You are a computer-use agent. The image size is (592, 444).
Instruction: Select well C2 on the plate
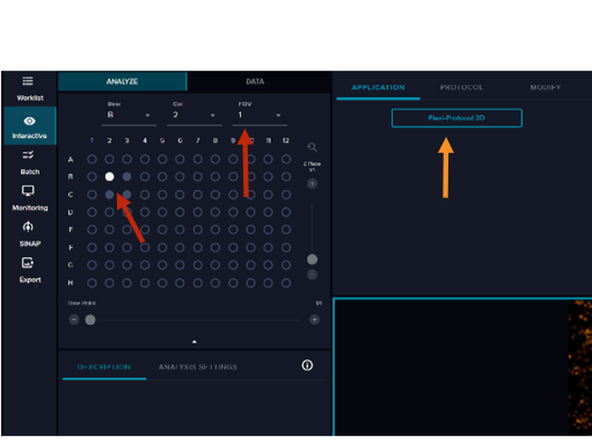tap(109, 194)
